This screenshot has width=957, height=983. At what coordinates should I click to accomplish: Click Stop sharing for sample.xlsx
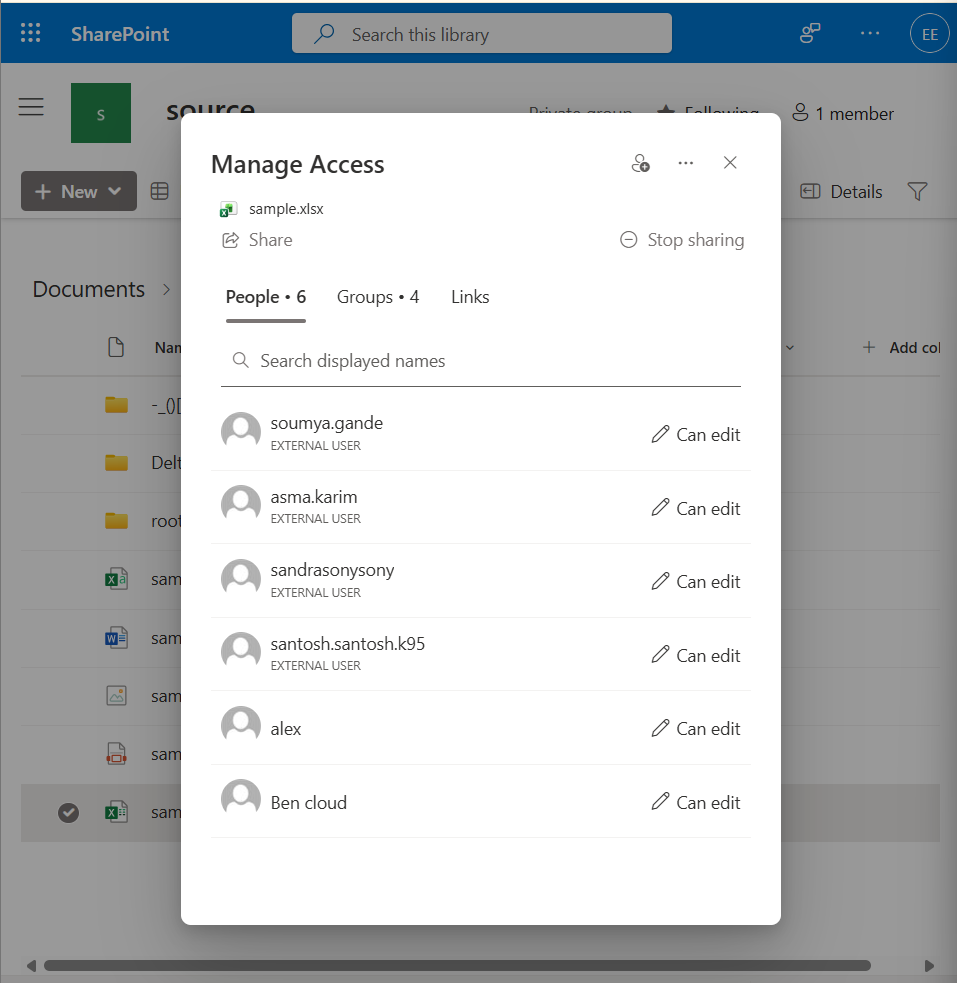pyautogui.click(x=681, y=239)
